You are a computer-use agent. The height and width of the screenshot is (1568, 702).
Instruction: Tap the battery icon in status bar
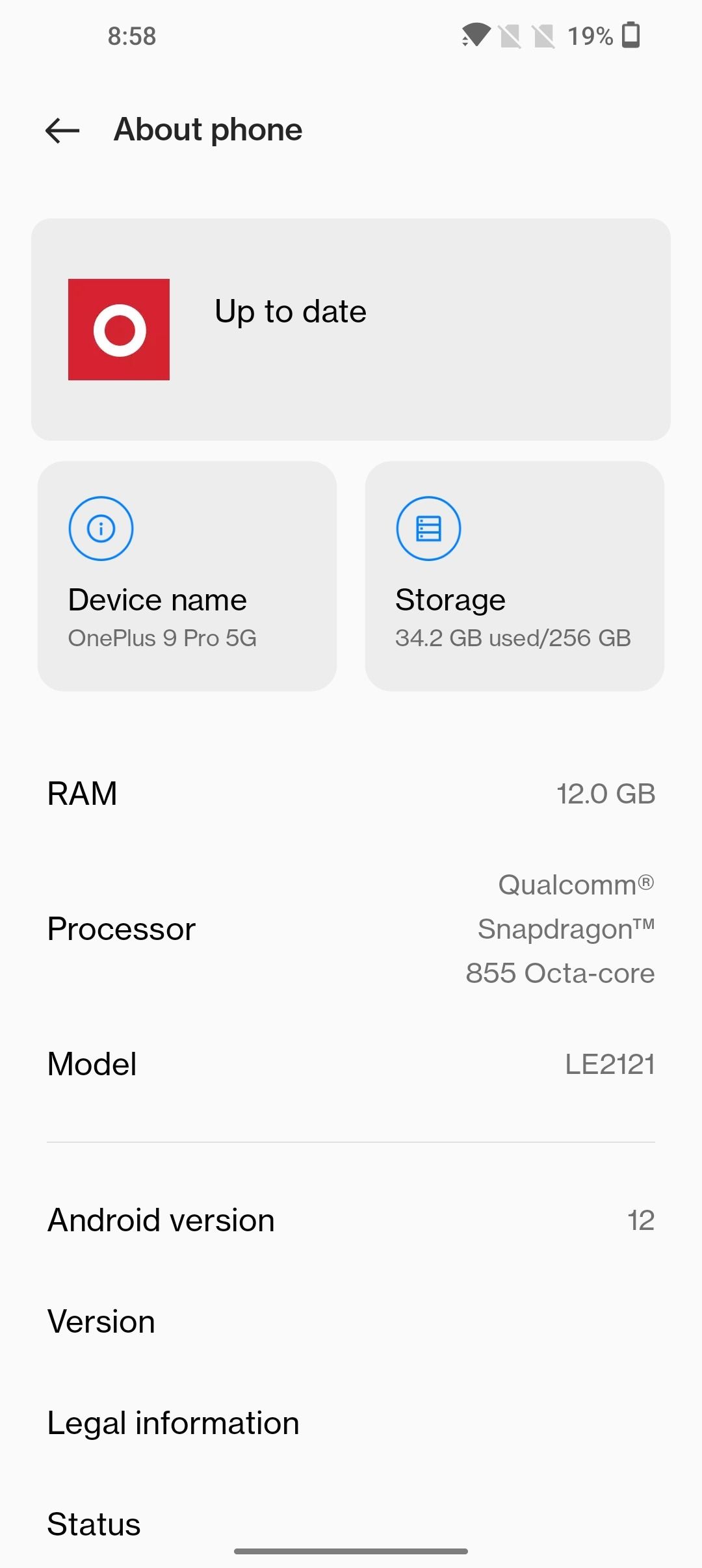pyautogui.click(x=630, y=35)
